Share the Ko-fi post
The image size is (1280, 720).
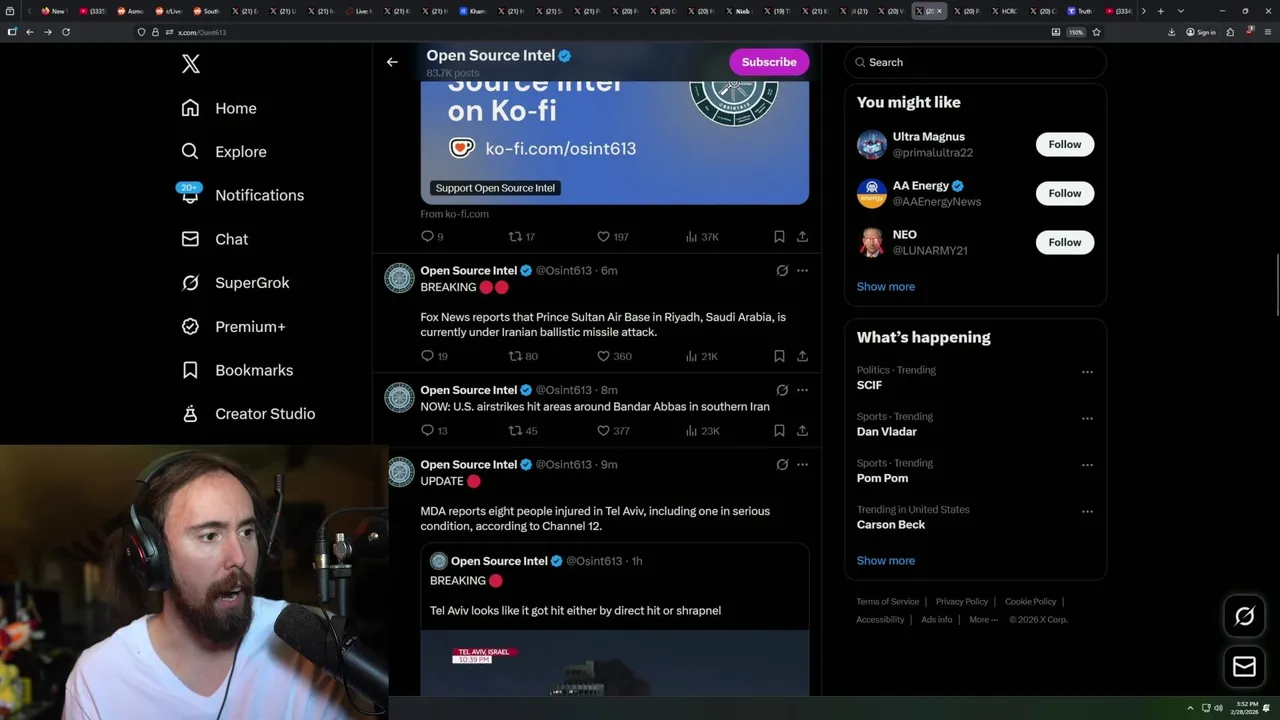click(802, 237)
